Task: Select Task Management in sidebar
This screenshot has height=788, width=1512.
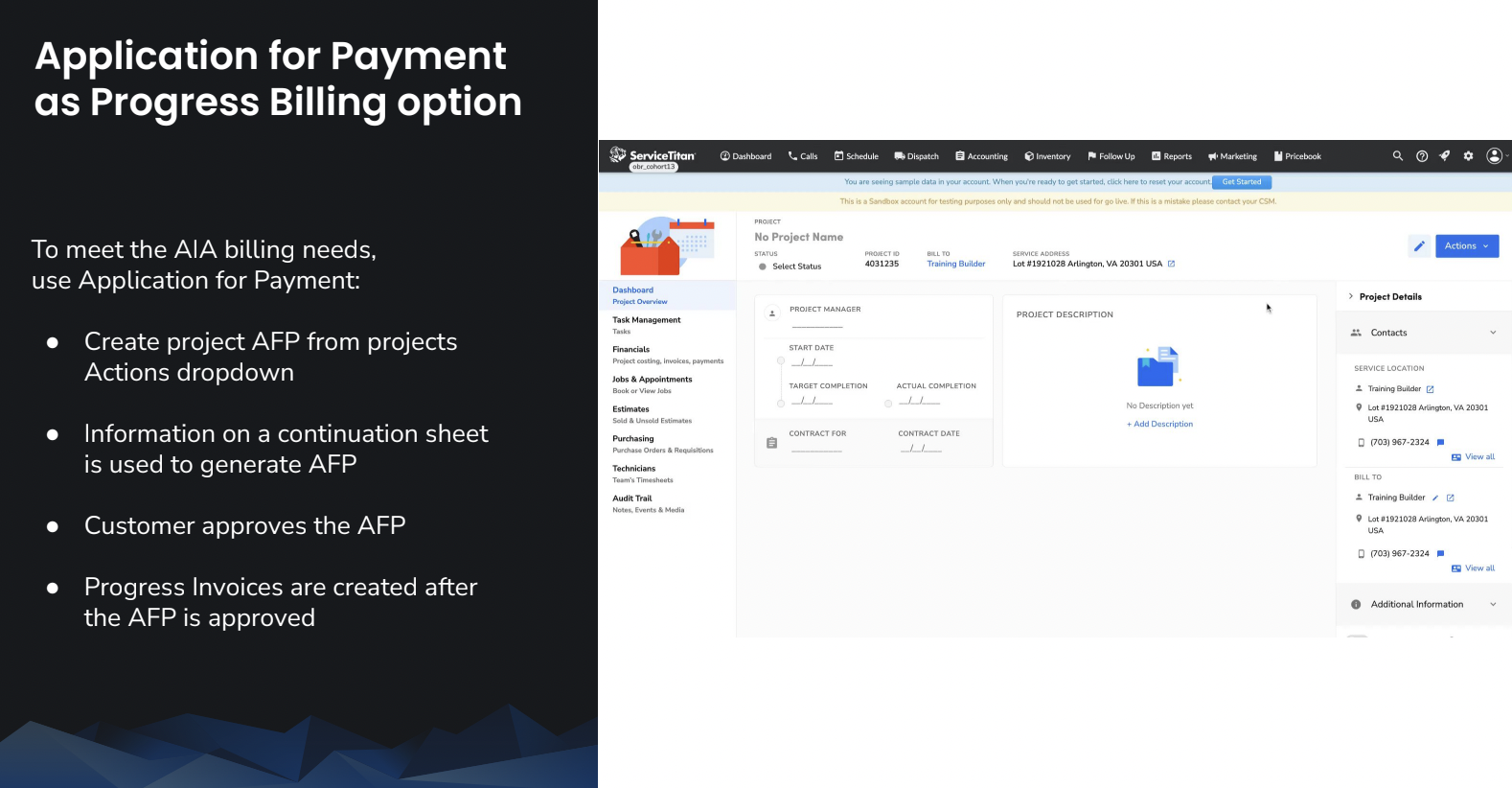Action: click(x=667, y=325)
